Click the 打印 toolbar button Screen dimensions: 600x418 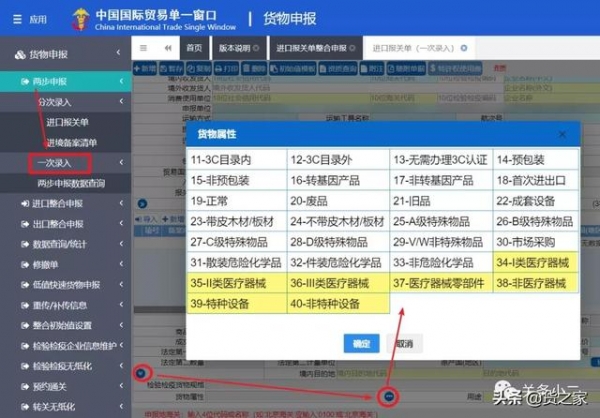coord(230,69)
